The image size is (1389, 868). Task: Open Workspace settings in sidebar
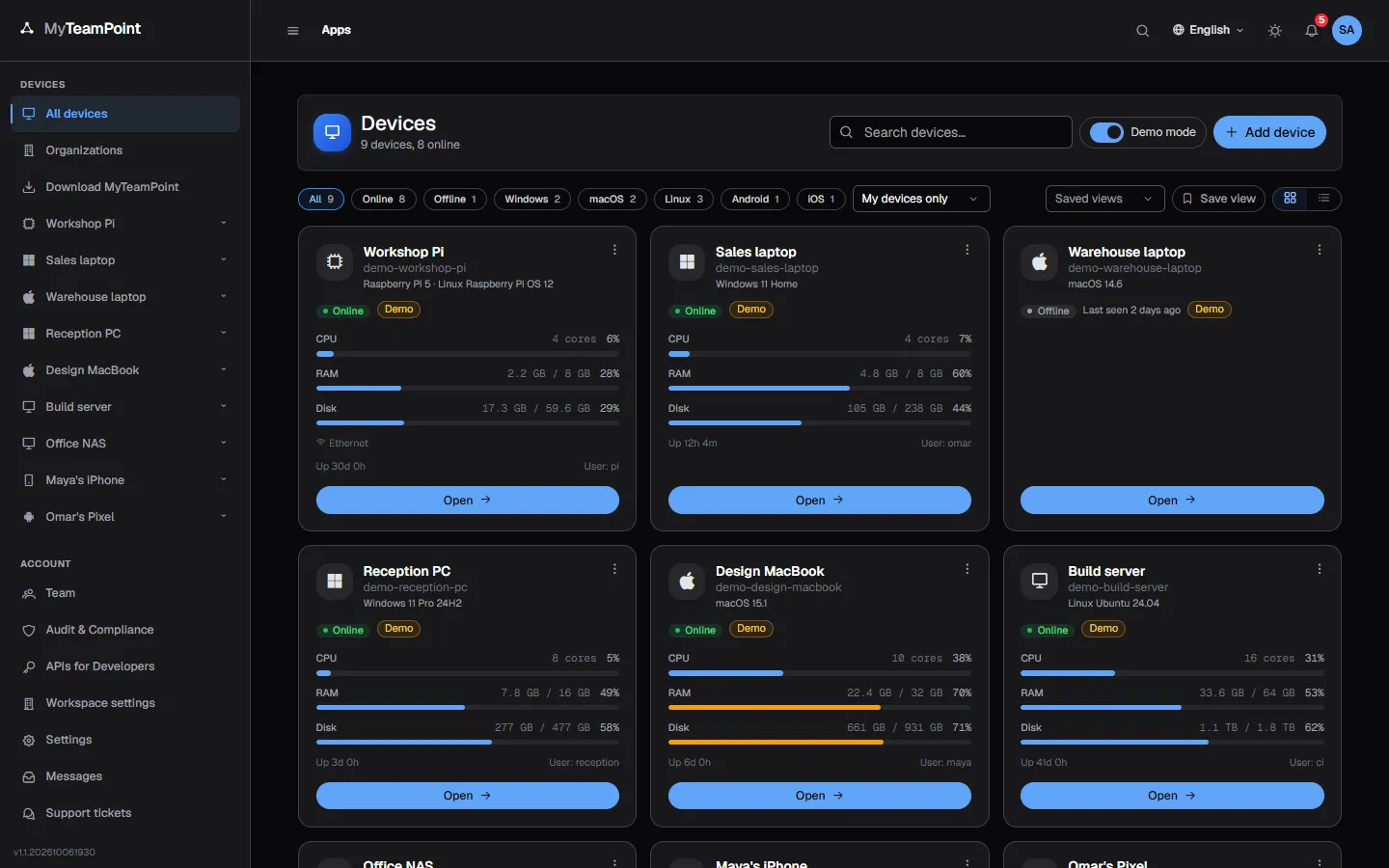(x=125, y=703)
